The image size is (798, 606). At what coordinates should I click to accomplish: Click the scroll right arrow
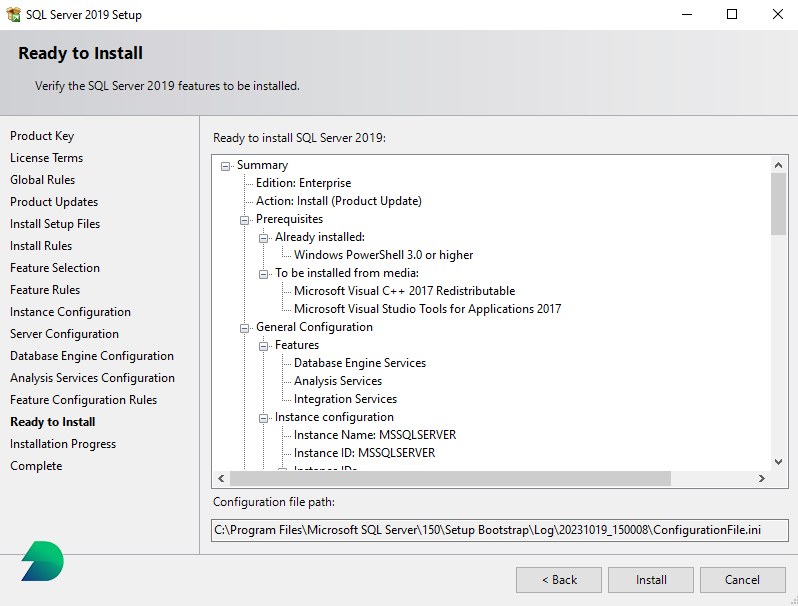[761, 478]
